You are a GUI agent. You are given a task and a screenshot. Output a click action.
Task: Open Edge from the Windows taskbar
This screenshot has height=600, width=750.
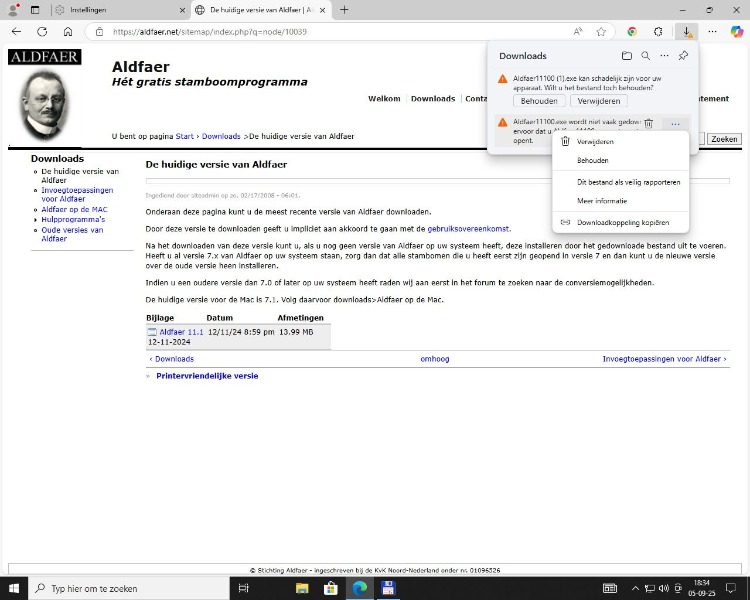(x=359, y=588)
